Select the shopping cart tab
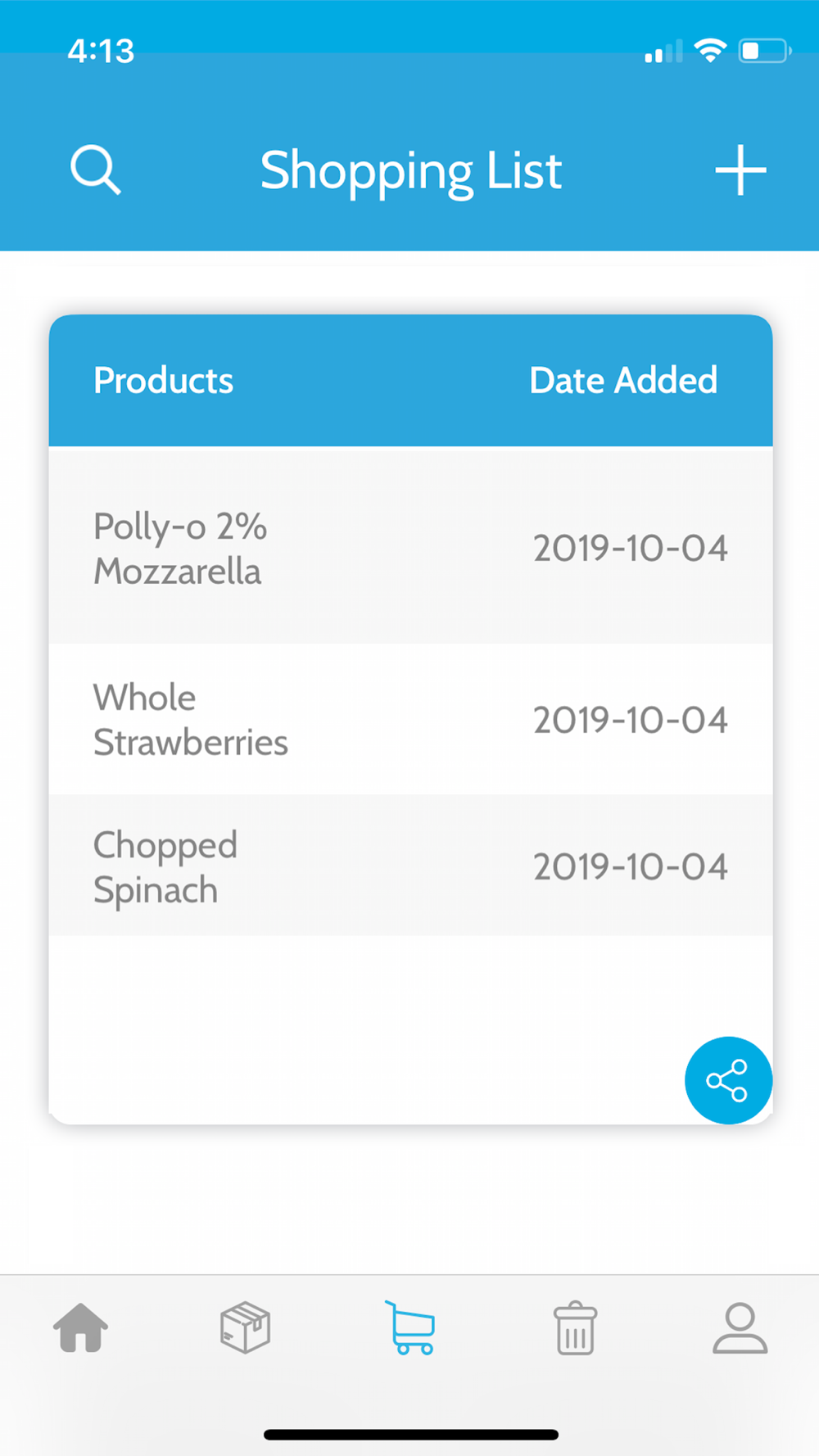The image size is (819, 1456). click(410, 1327)
